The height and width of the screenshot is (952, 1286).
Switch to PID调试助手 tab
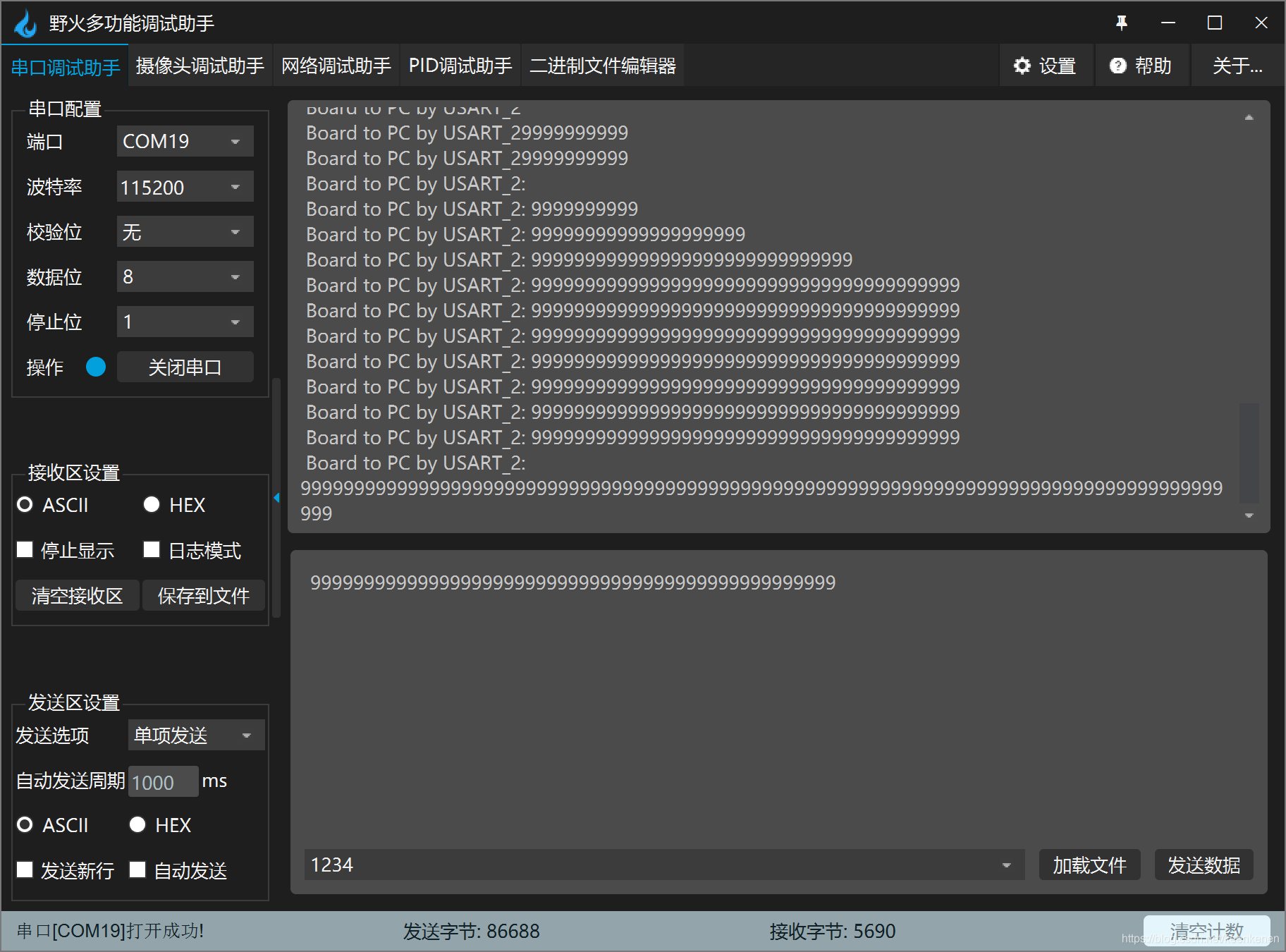(x=460, y=66)
